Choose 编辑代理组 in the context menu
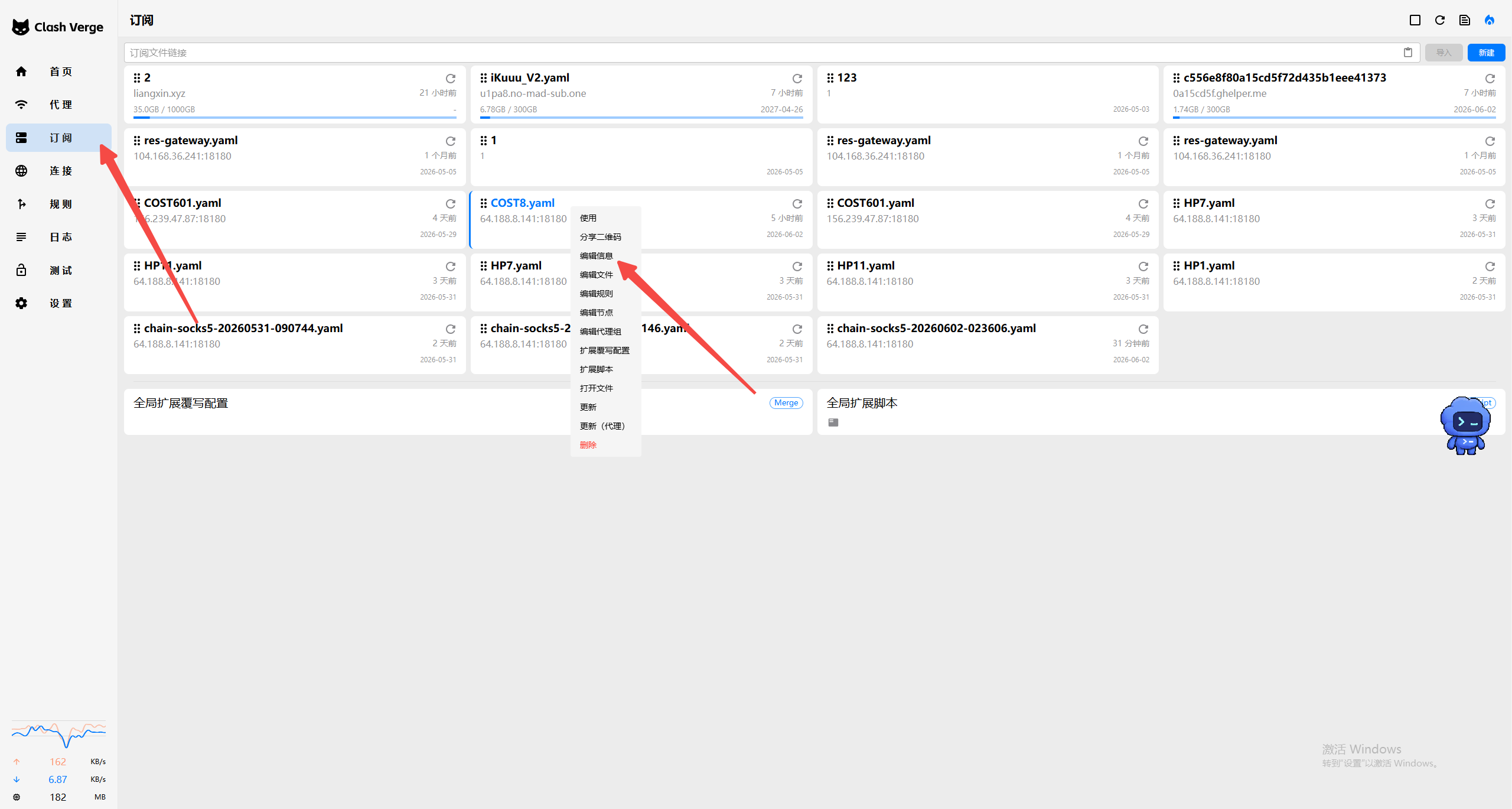 (606, 332)
